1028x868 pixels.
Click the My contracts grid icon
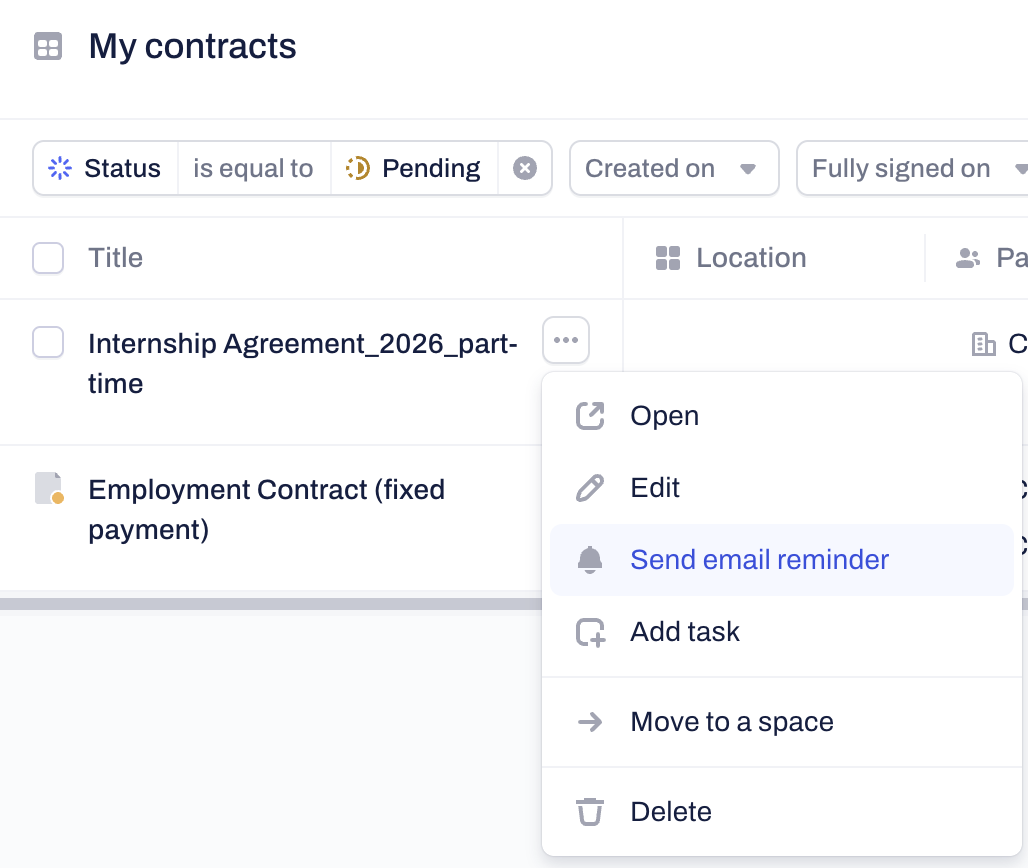48,47
